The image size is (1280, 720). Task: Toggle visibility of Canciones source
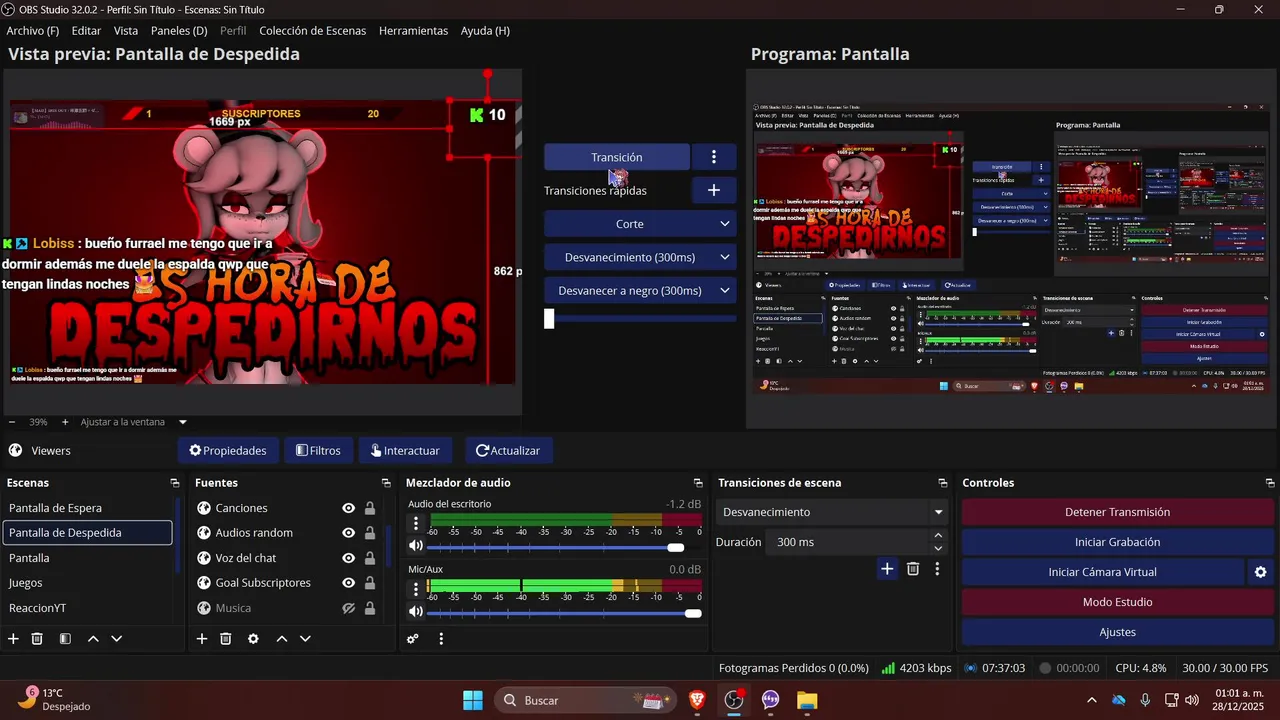click(x=349, y=508)
